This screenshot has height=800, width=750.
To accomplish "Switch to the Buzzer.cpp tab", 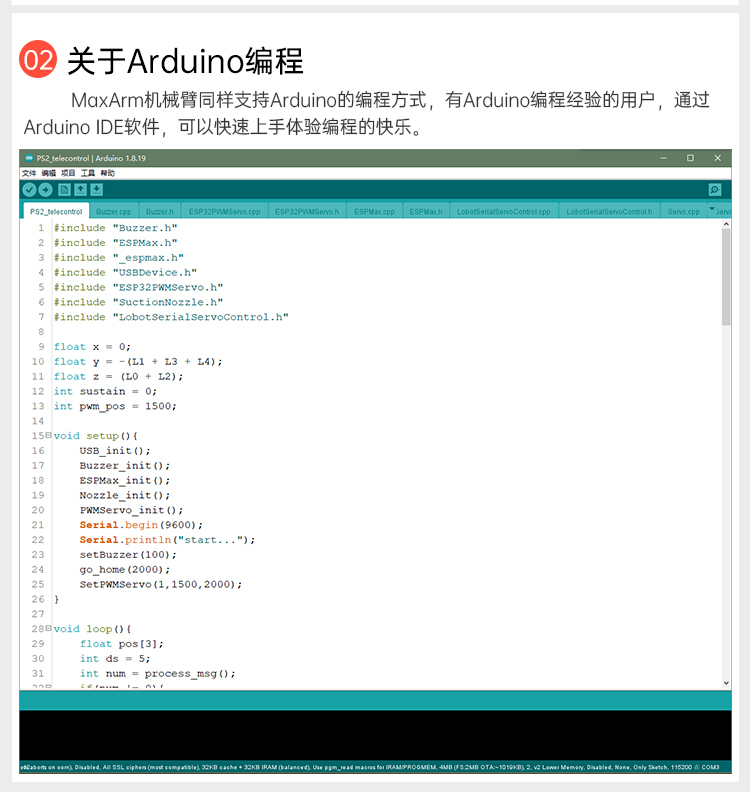I will [114, 212].
